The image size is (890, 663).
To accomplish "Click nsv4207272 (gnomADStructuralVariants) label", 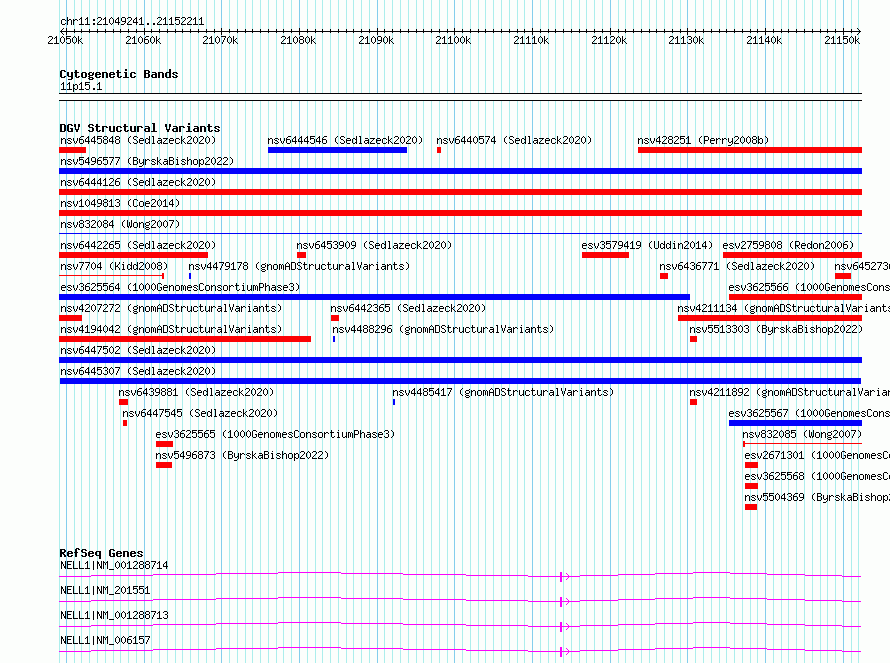I will [171, 308].
